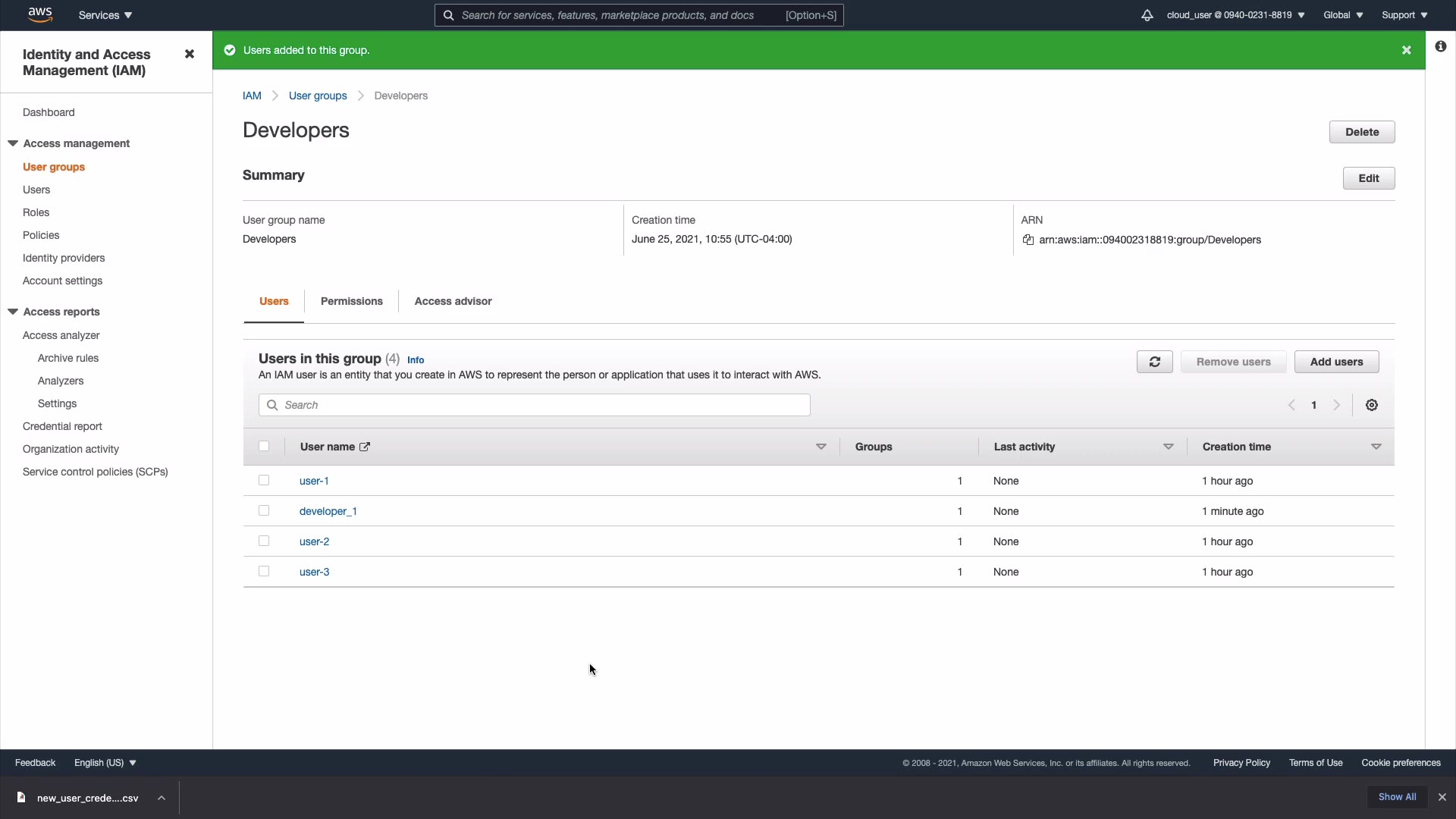
Task: Click the info circle panel icon
Action: pyautogui.click(x=1440, y=47)
